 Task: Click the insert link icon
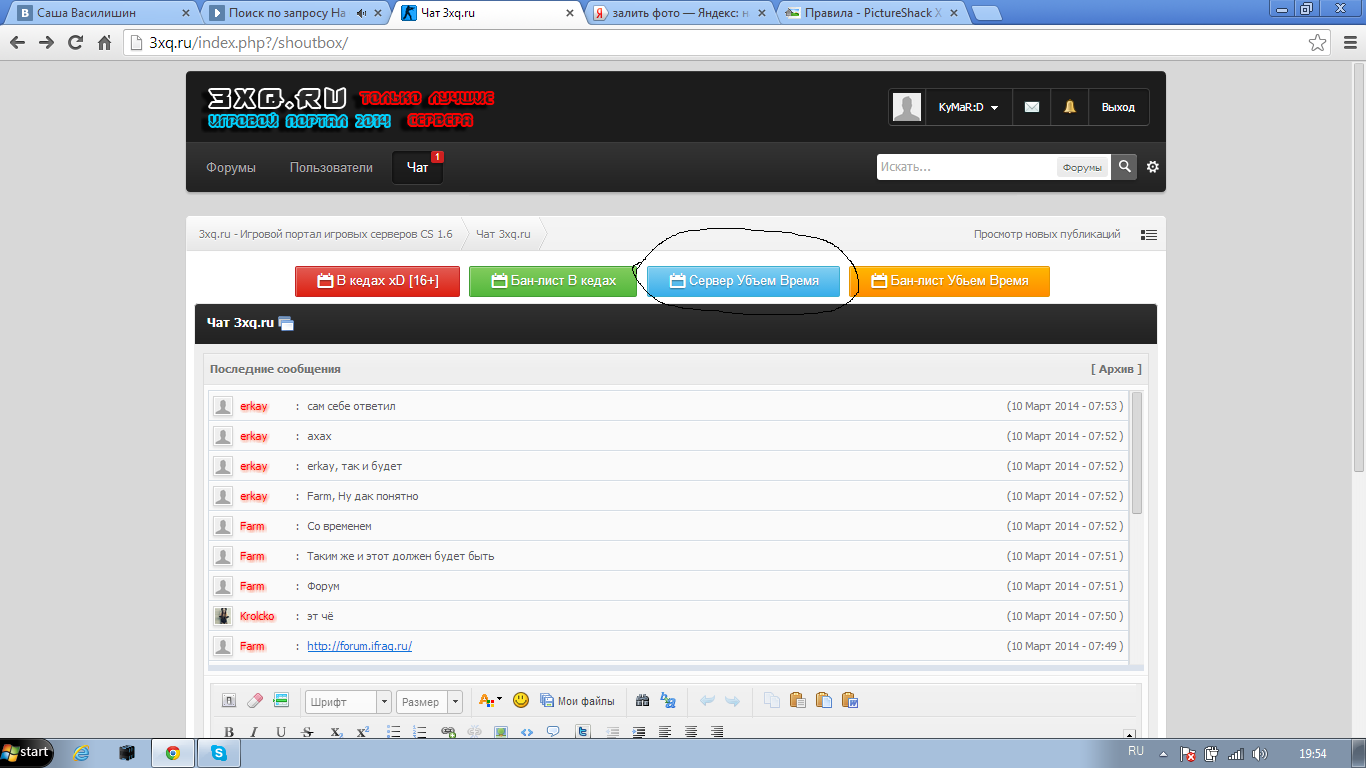tap(448, 732)
